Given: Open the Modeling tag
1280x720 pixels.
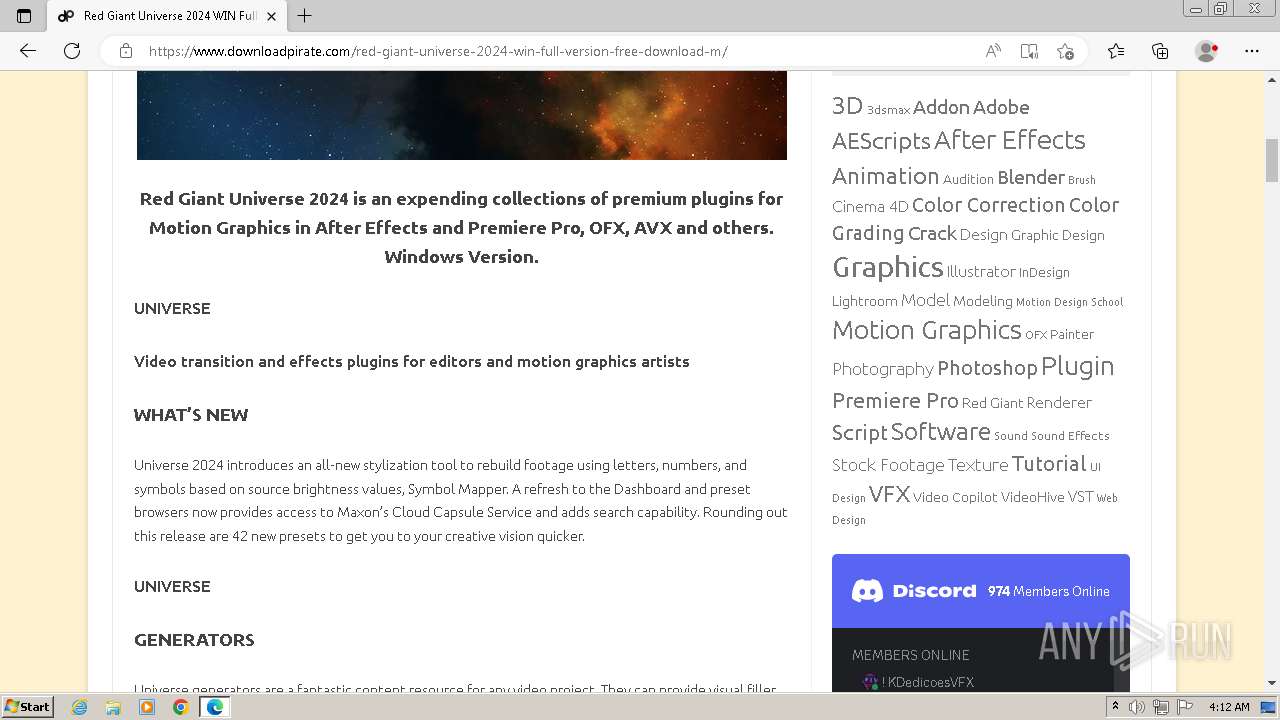Looking at the screenshot, I should click(982, 301).
